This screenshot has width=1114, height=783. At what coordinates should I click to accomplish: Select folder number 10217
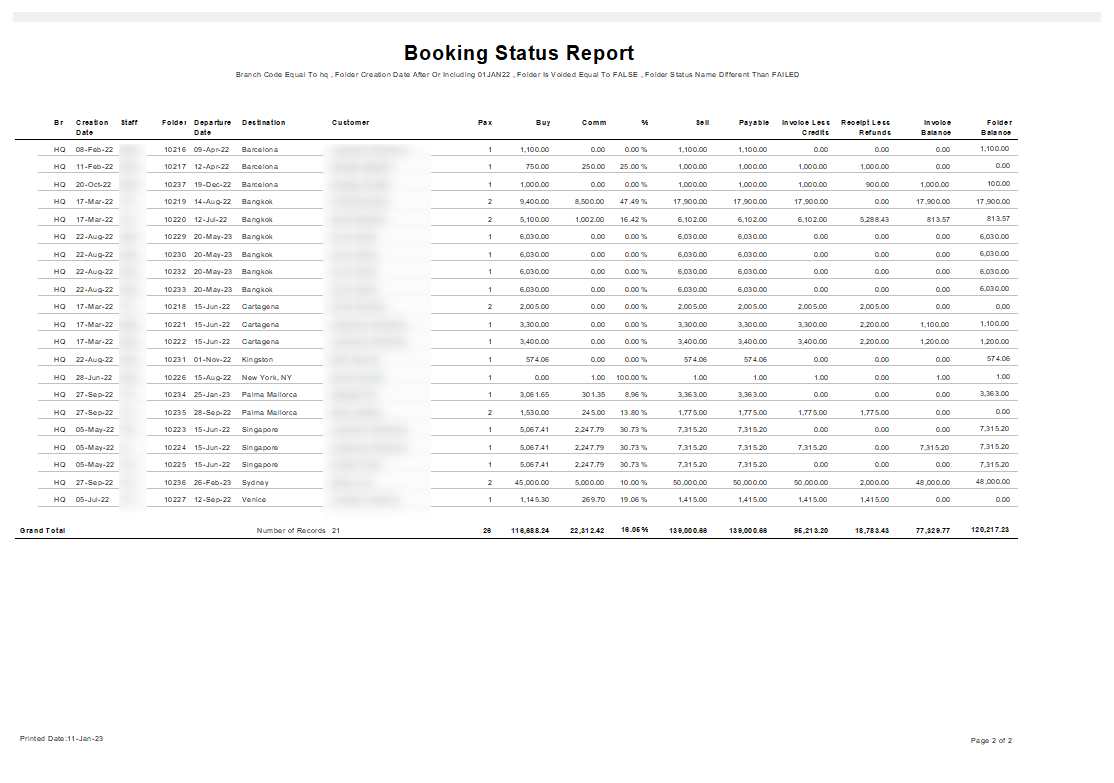[175, 167]
